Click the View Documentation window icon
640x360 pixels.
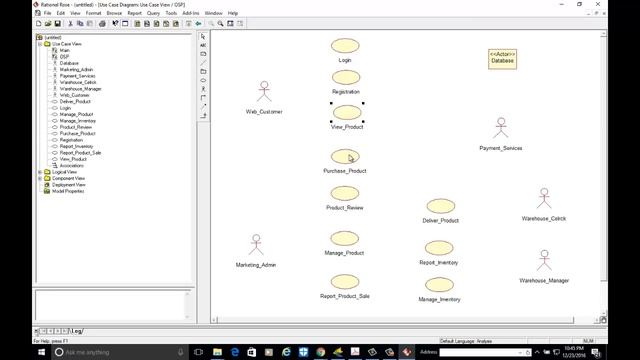125,24
